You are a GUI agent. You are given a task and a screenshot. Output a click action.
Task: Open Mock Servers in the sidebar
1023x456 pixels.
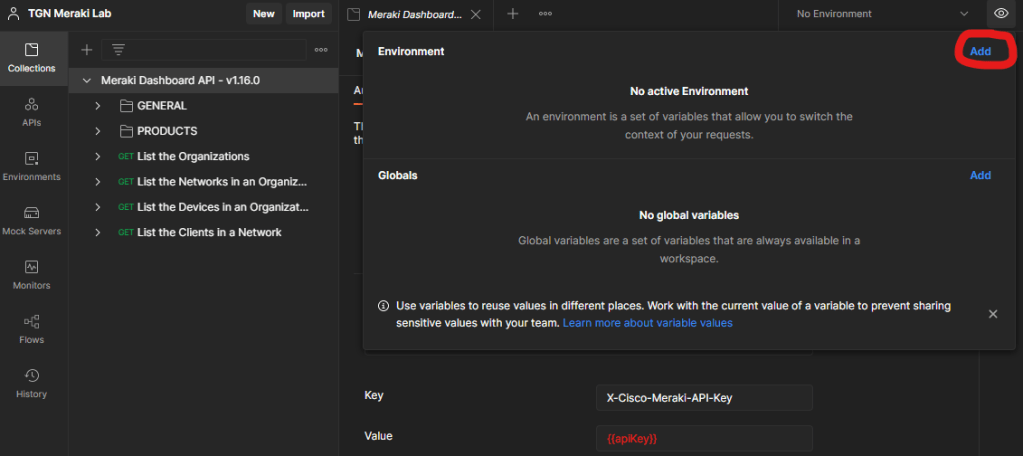click(31, 220)
